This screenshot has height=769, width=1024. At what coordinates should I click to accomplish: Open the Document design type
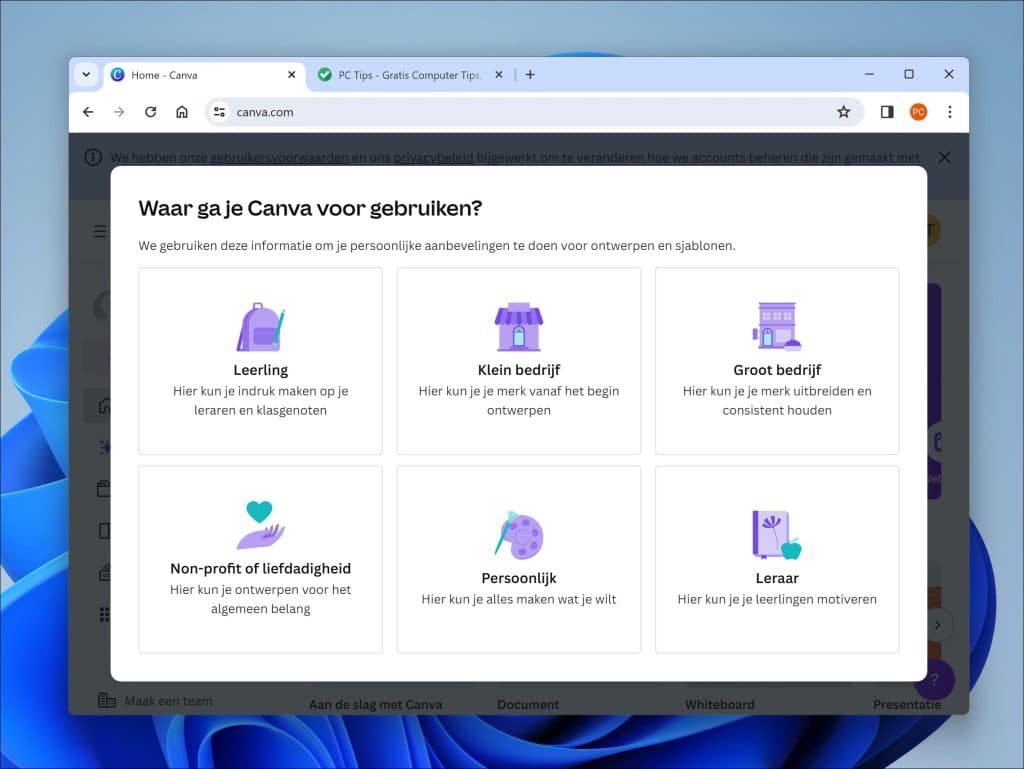528,704
